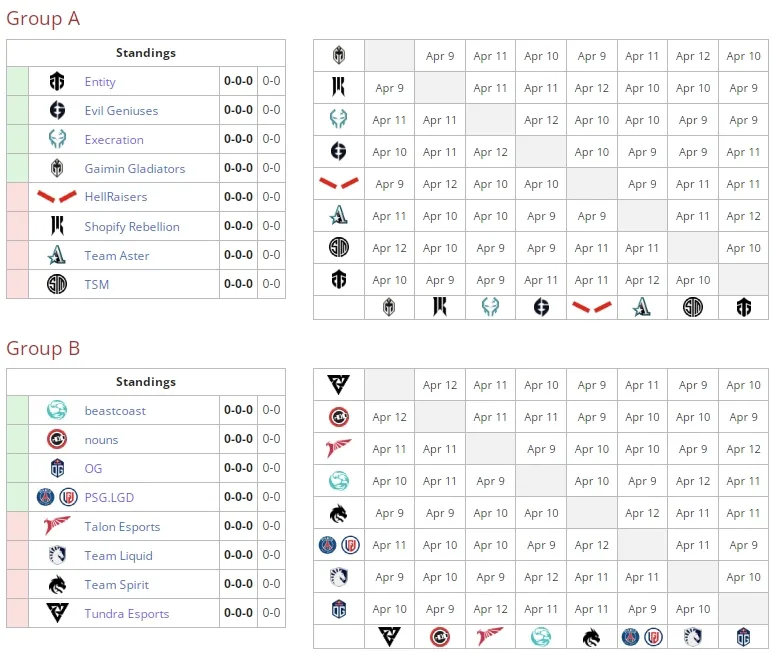The image size is (772, 652).
Task: Open the PSG.LGD team link
Action: pos(109,497)
